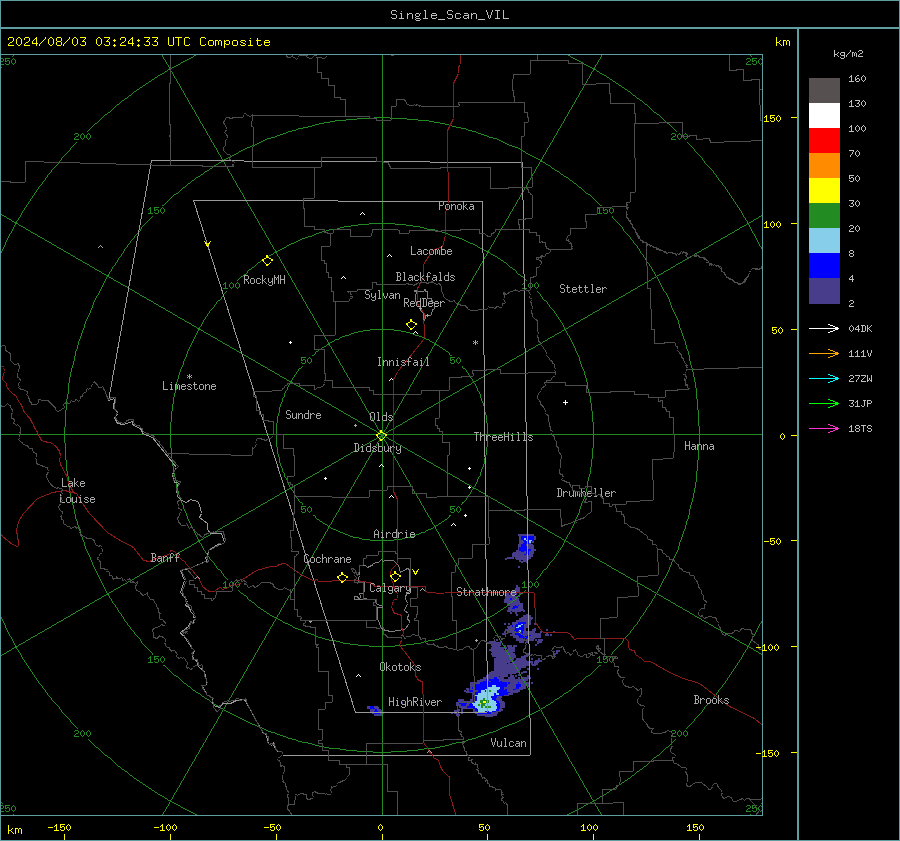Select the light blue 8-20 color swatch

point(824,241)
